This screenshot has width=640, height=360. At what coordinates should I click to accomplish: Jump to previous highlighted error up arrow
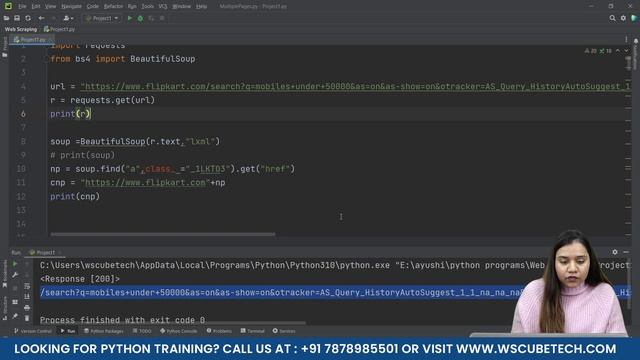coord(618,51)
